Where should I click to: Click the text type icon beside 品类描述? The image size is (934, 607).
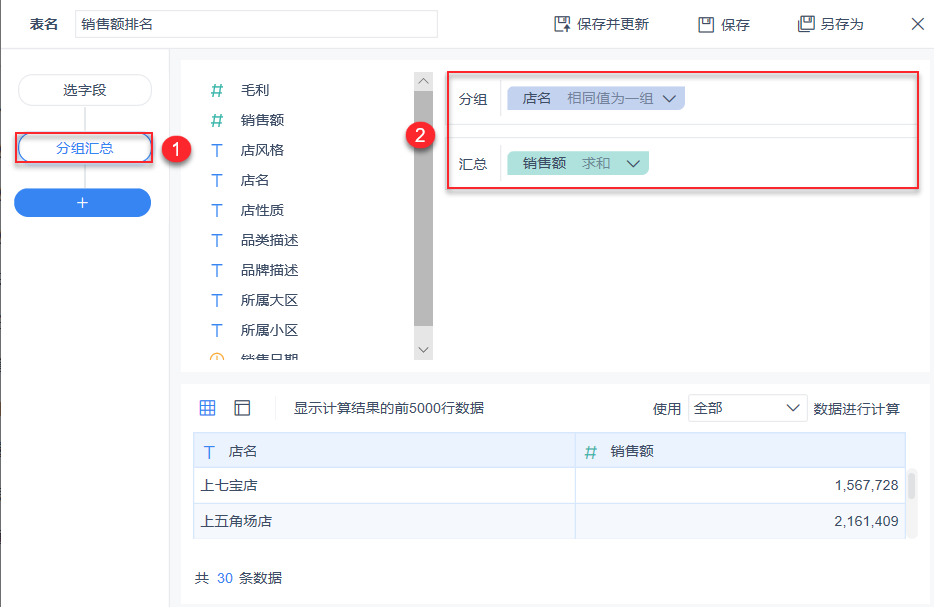click(217, 240)
